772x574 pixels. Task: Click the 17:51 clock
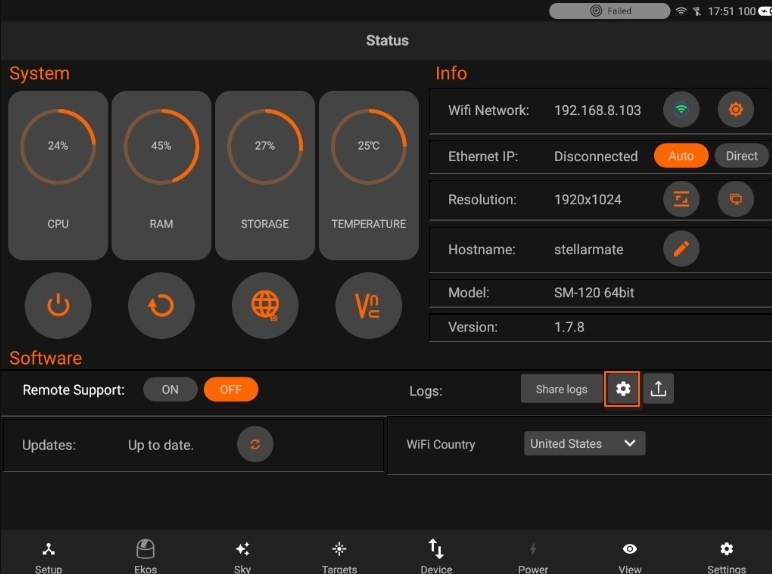tap(721, 11)
